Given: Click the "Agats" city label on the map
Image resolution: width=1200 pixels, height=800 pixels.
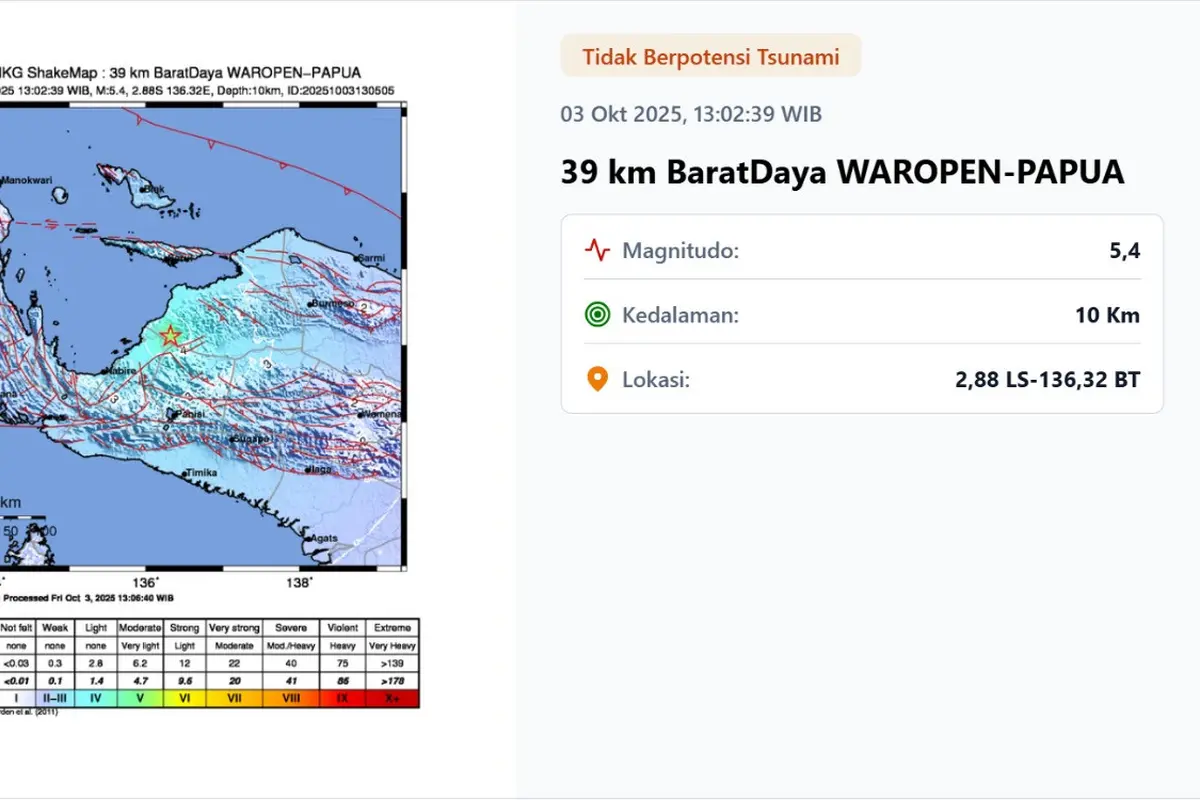Looking at the screenshot, I should [x=325, y=537].
